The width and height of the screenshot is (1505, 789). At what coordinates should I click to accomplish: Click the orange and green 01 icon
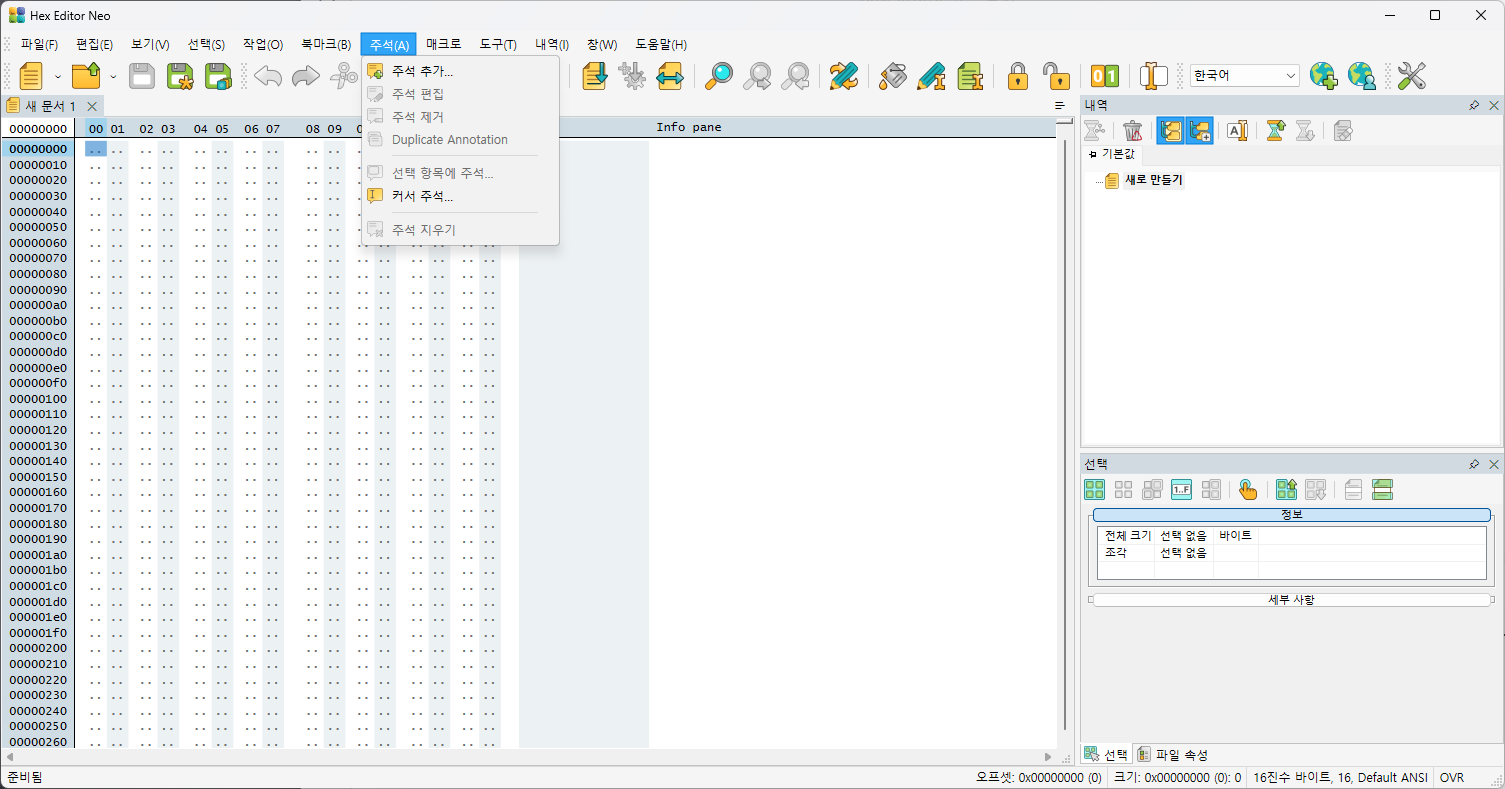[1105, 76]
